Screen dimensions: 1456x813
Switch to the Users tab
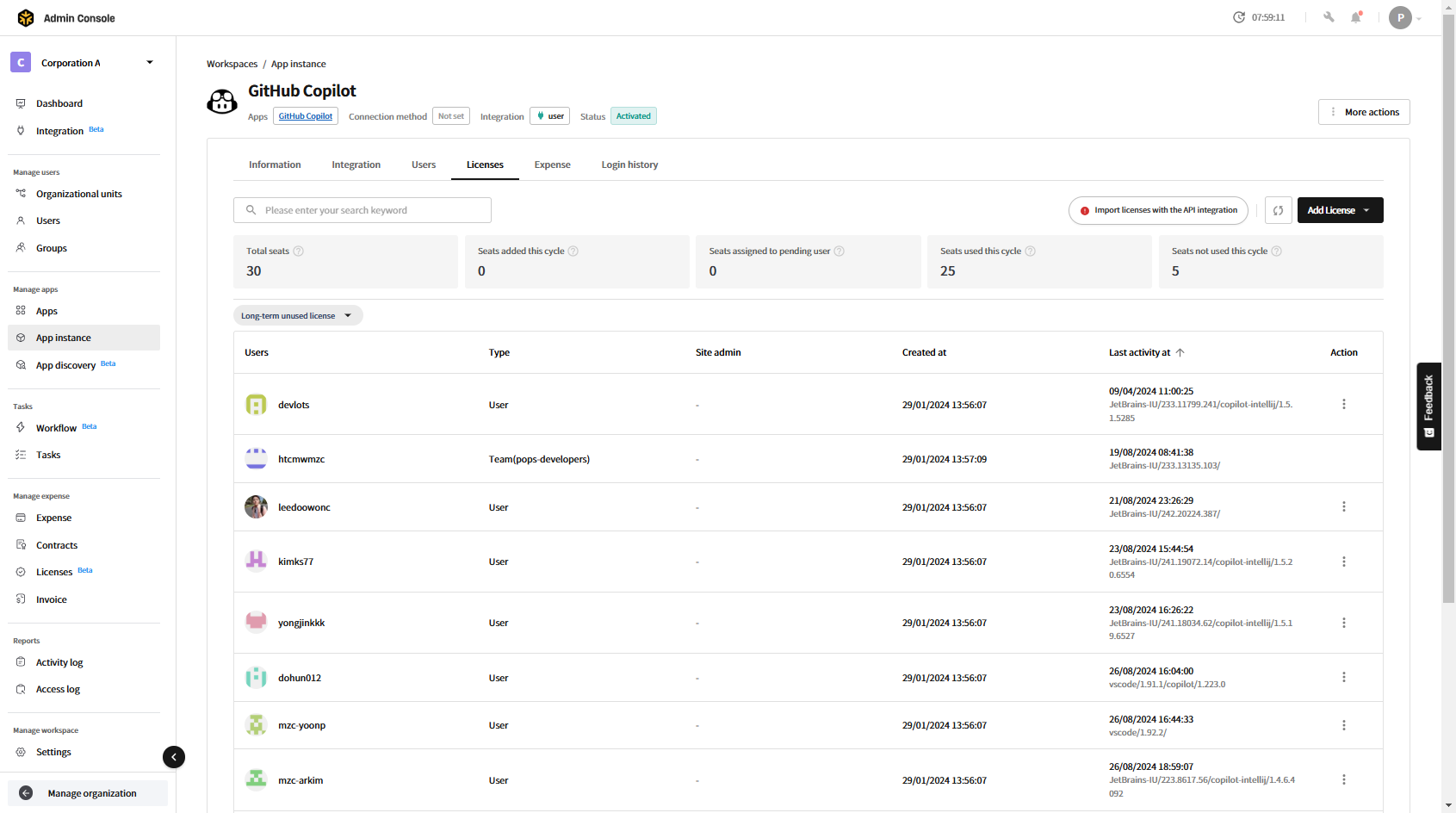coord(424,164)
